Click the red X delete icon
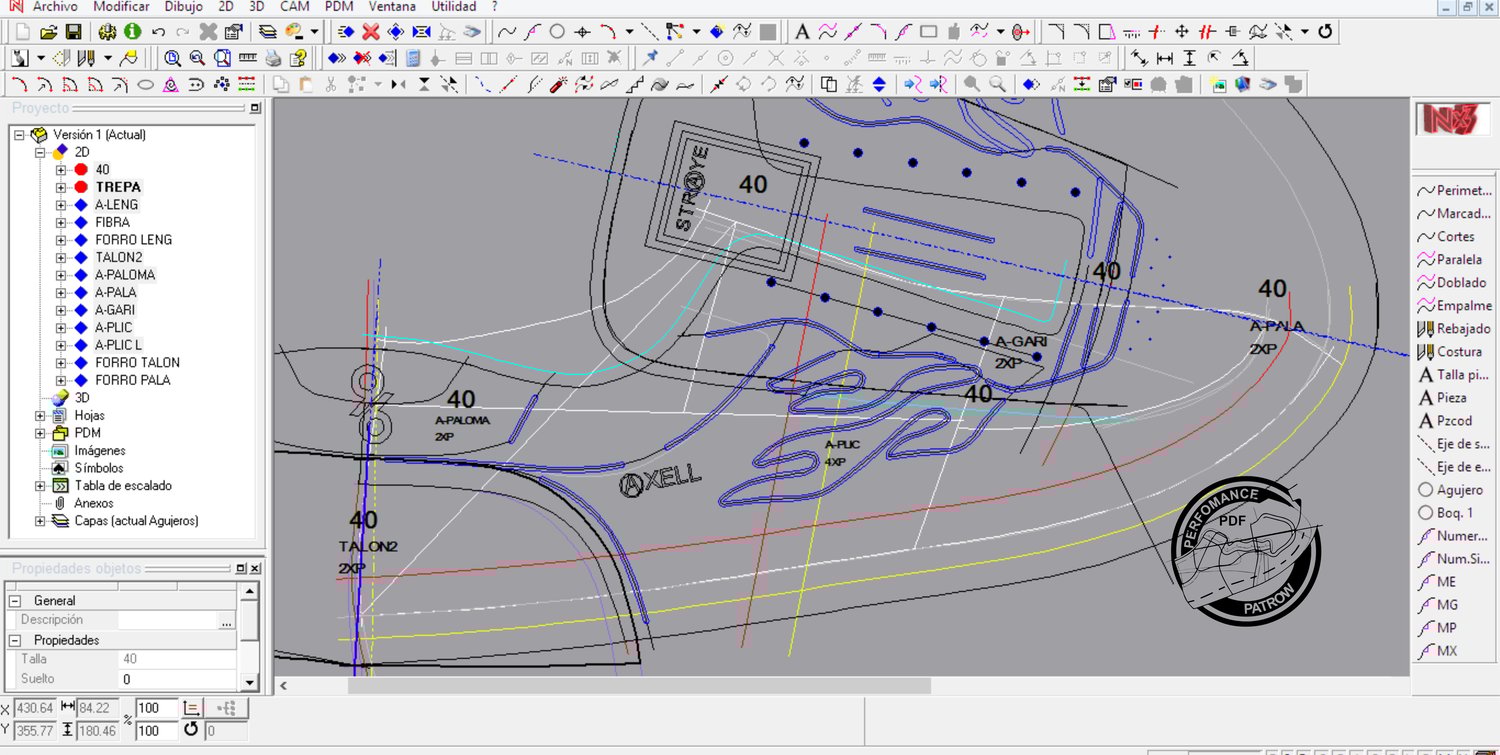 [x=371, y=32]
